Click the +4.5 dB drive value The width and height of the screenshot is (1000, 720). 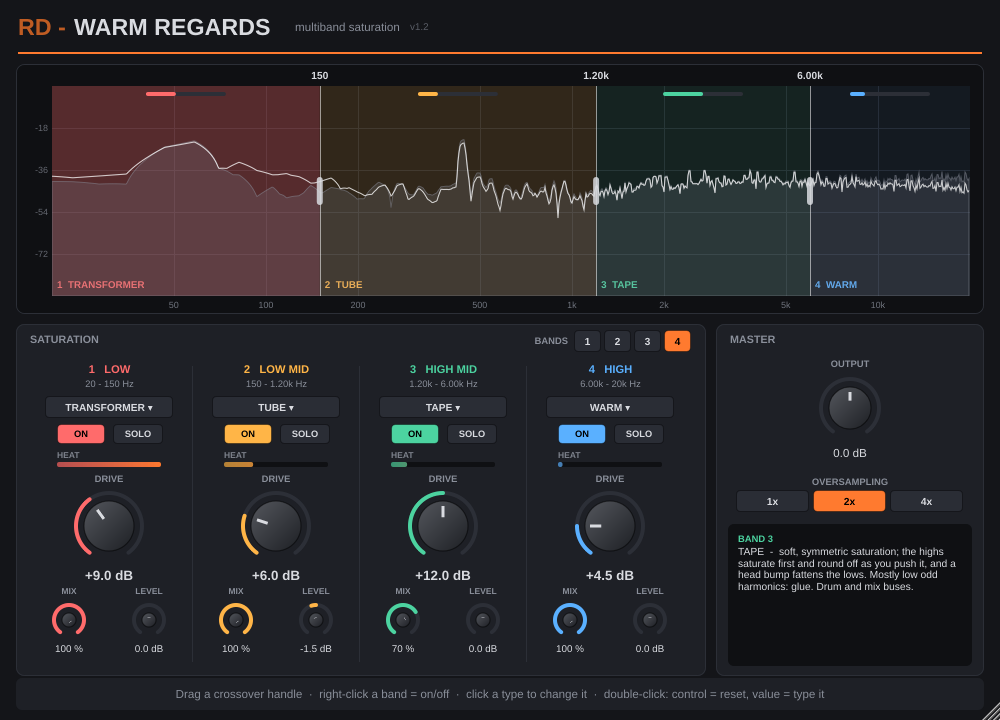pos(610,575)
